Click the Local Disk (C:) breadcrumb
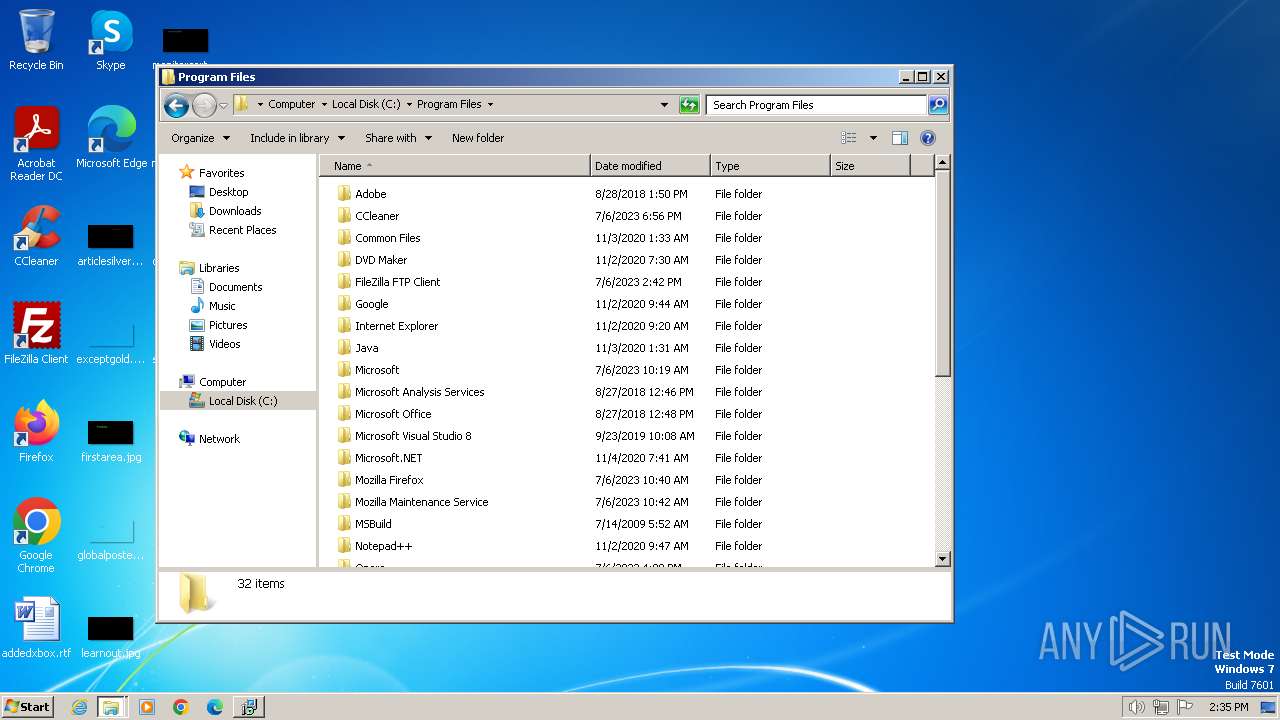Image resolution: width=1280 pixels, height=720 pixels. [x=366, y=104]
